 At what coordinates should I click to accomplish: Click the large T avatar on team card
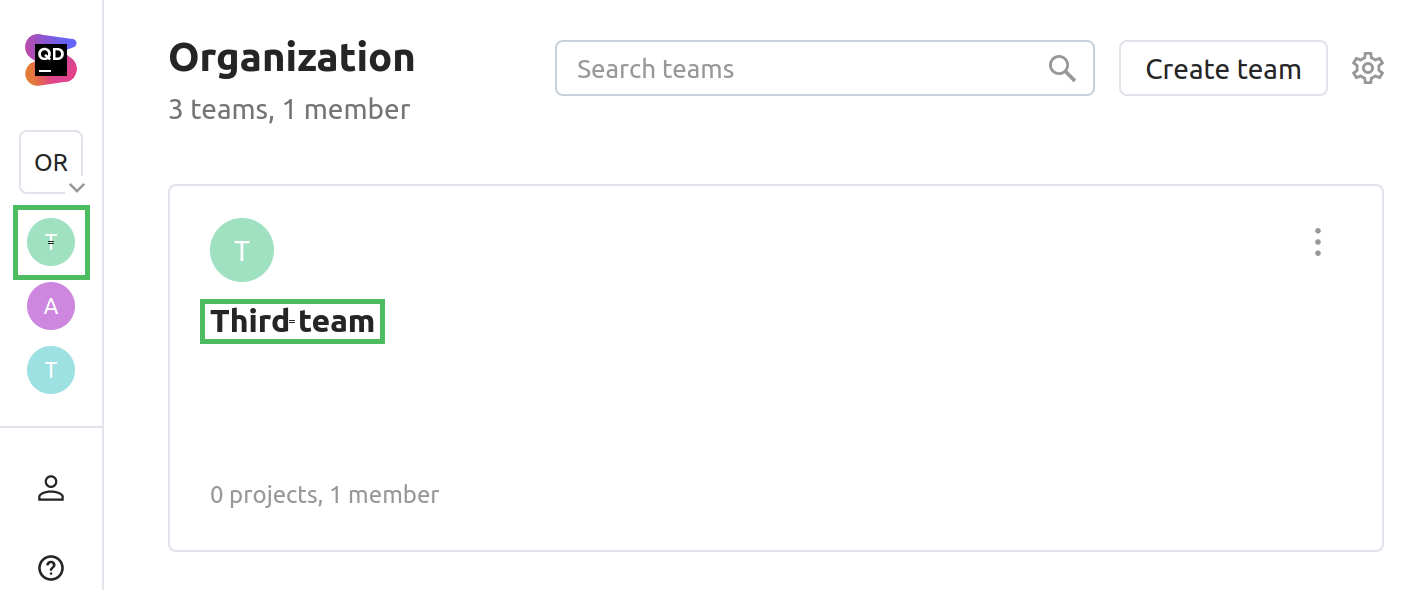click(242, 250)
